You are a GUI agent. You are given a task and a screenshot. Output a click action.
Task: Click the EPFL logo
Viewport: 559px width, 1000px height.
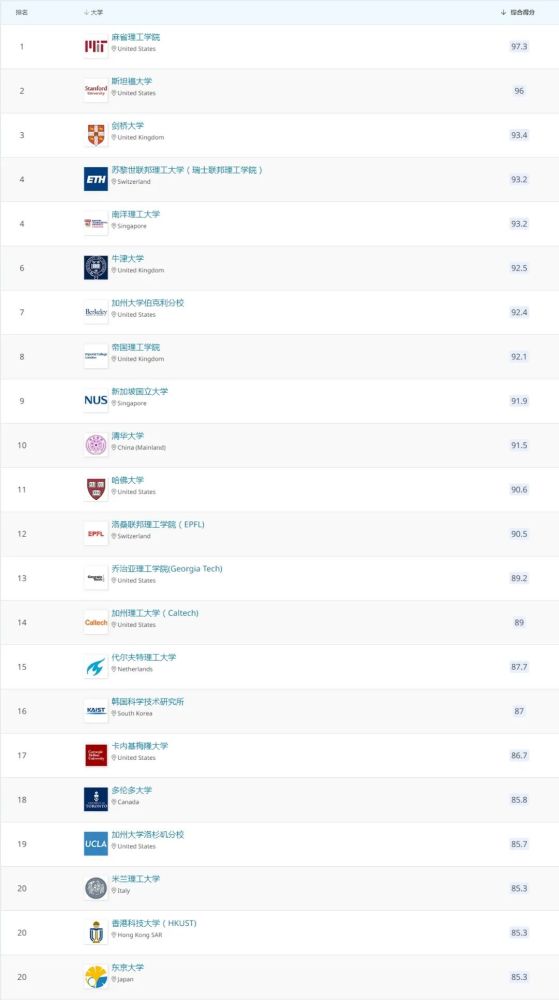(96, 534)
